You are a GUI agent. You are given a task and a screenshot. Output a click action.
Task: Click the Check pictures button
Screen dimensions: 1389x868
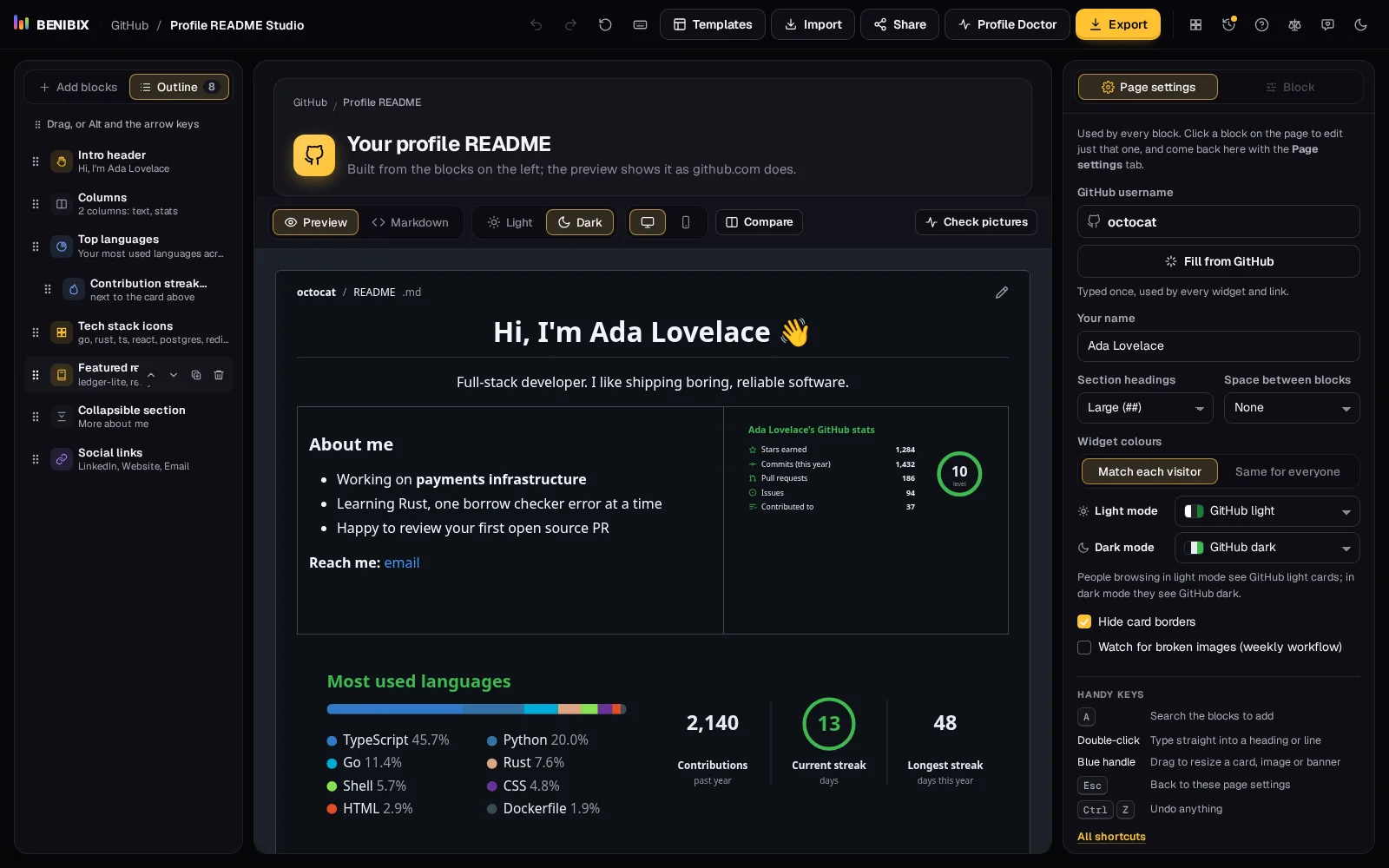[976, 222]
